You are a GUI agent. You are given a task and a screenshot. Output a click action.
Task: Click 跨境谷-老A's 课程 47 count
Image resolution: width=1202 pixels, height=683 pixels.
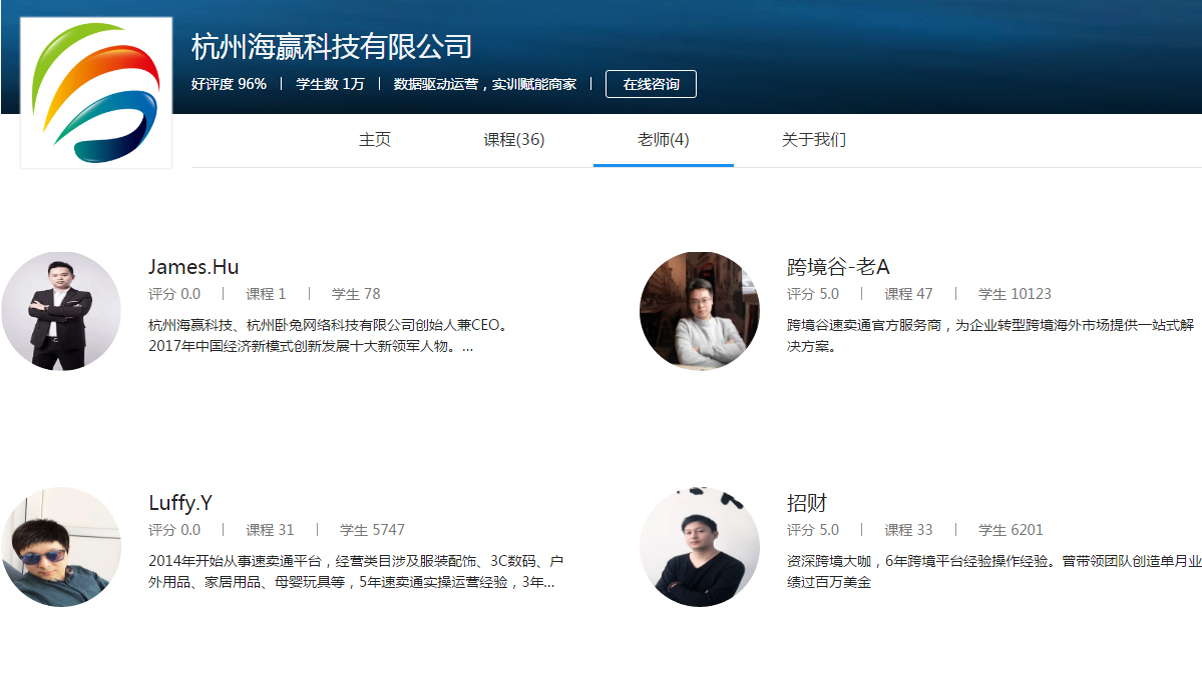[x=909, y=294]
